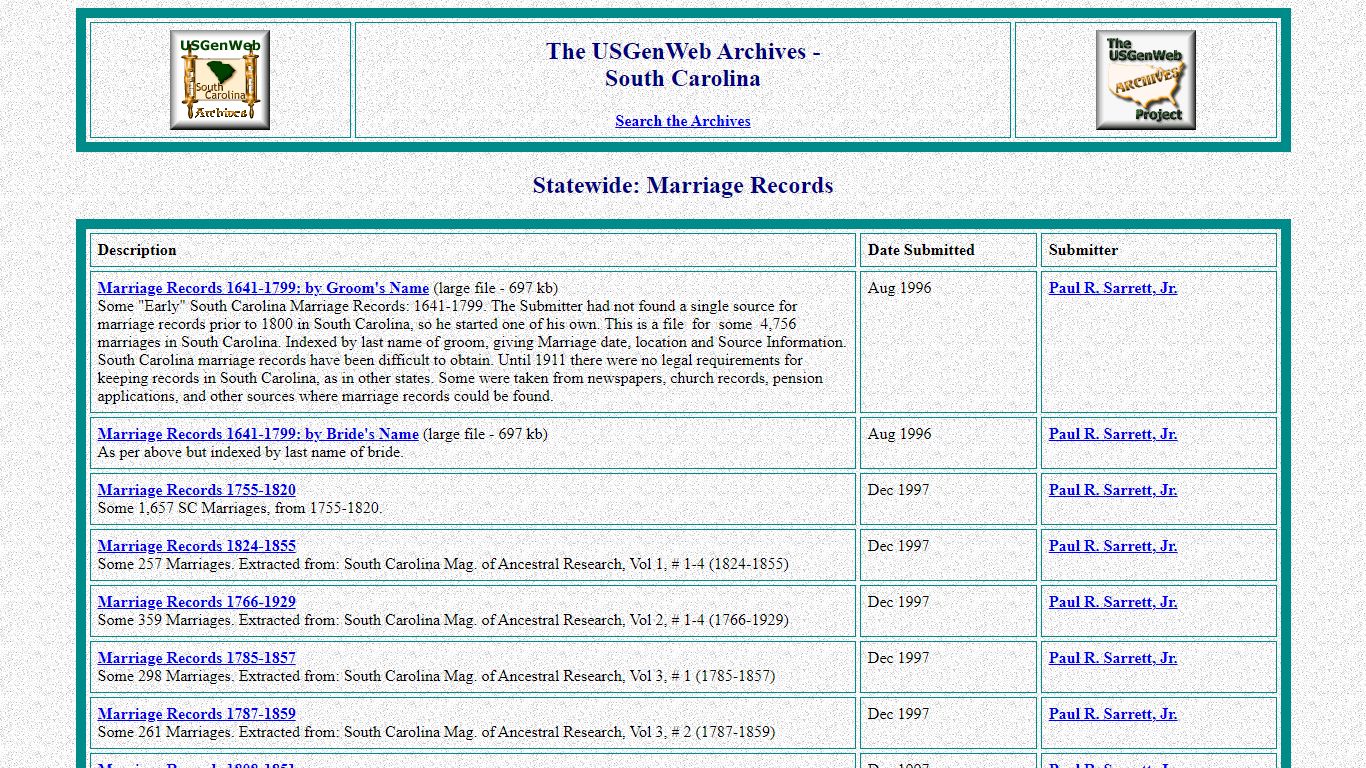Open the Search the Archives link
The width and height of the screenshot is (1366, 768).
683,121
